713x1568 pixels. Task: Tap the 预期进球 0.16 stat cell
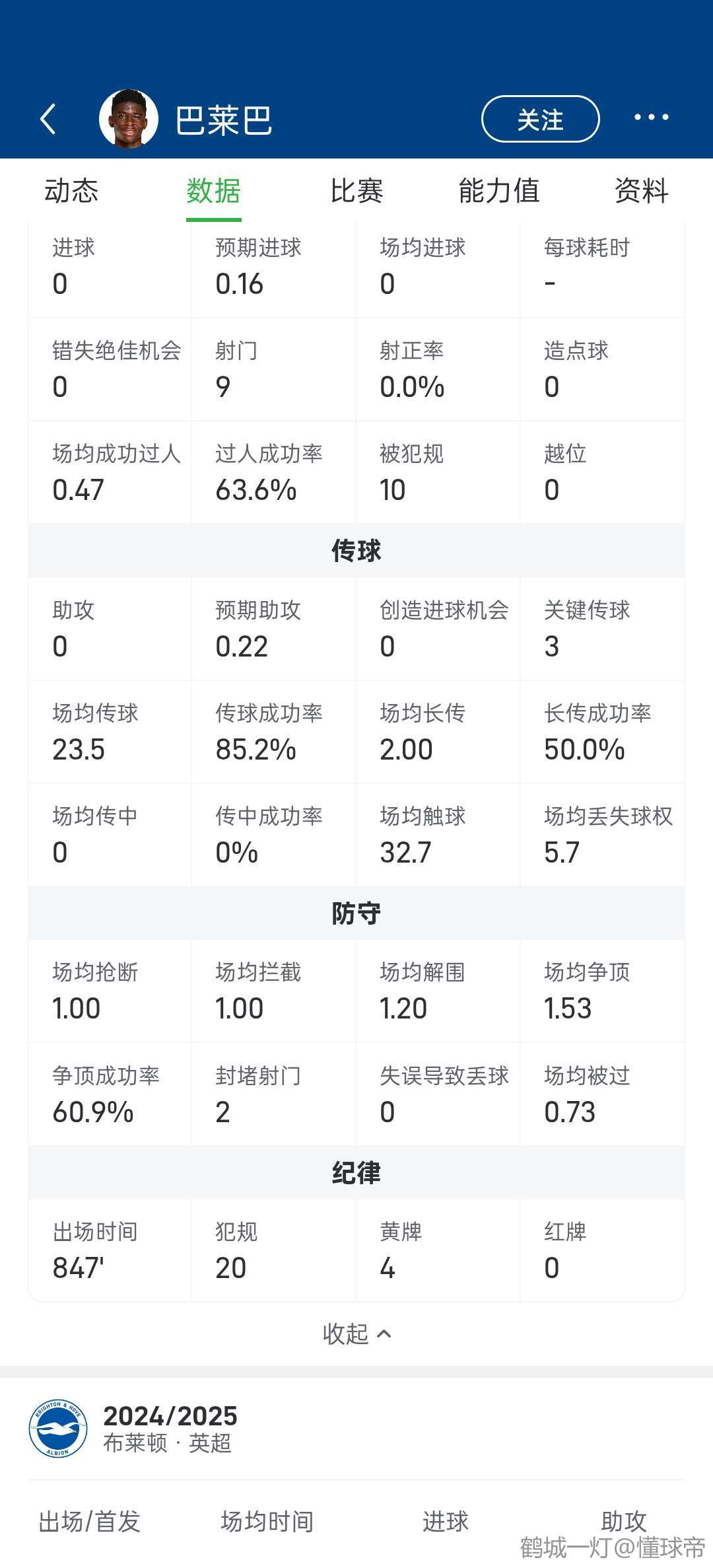click(x=273, y=267)
